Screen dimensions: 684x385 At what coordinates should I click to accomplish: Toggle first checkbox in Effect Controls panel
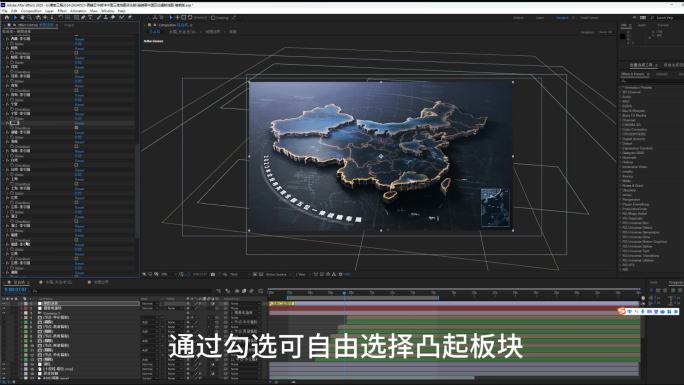point(76,53)
